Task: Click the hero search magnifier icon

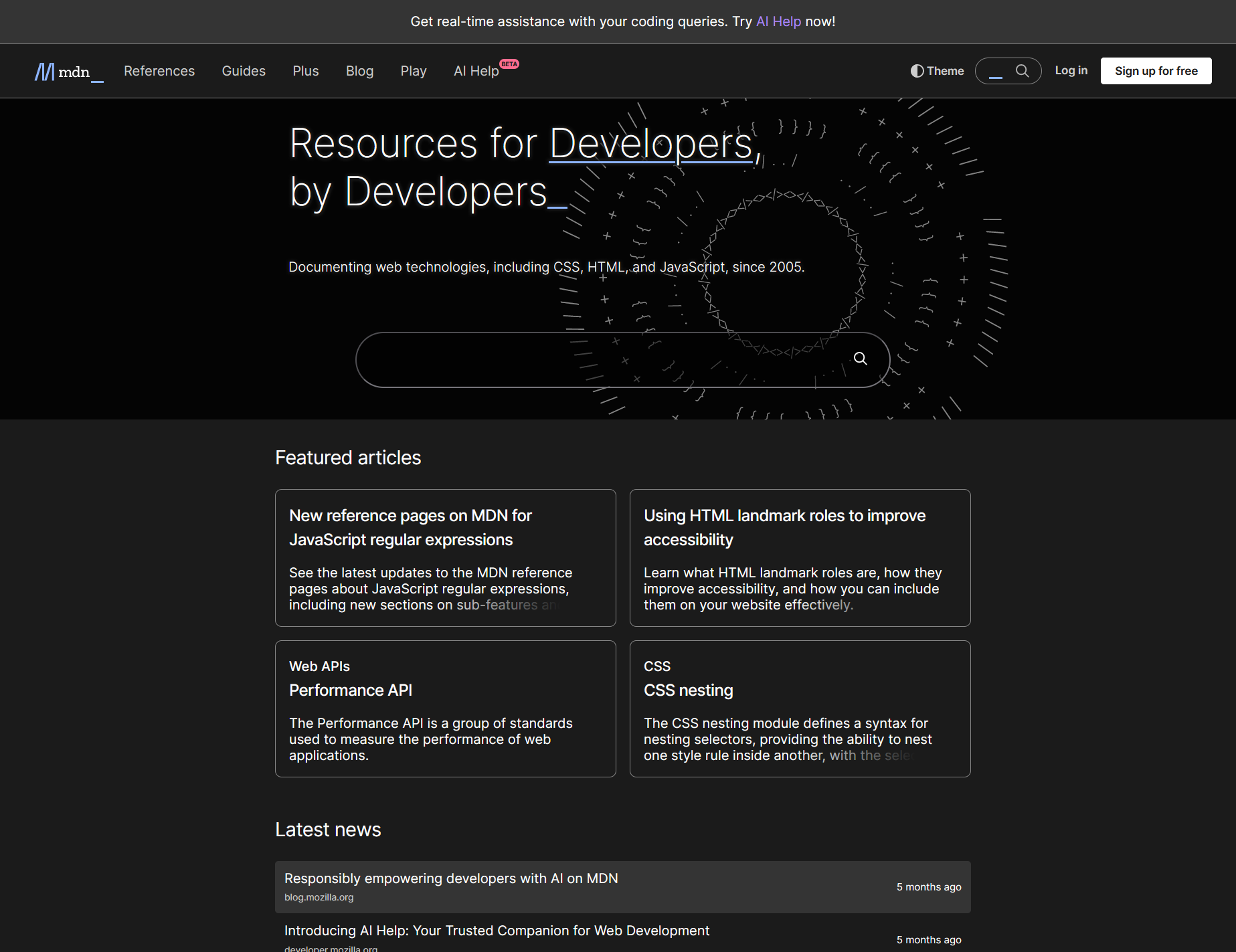Action: coord(860,359)
